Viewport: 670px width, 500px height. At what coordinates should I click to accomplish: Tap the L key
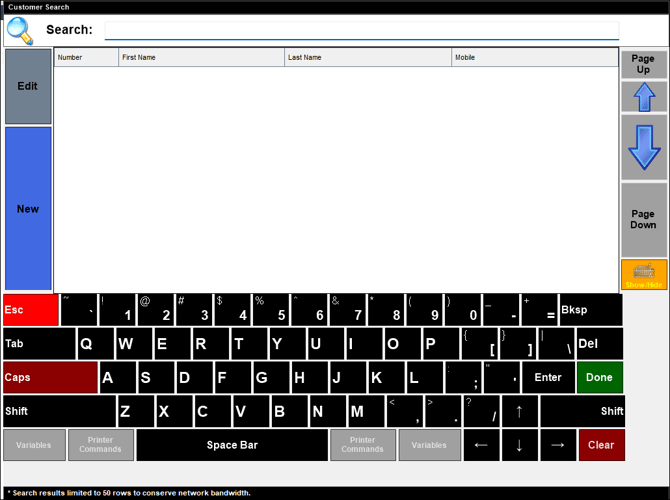click(425, 377)
